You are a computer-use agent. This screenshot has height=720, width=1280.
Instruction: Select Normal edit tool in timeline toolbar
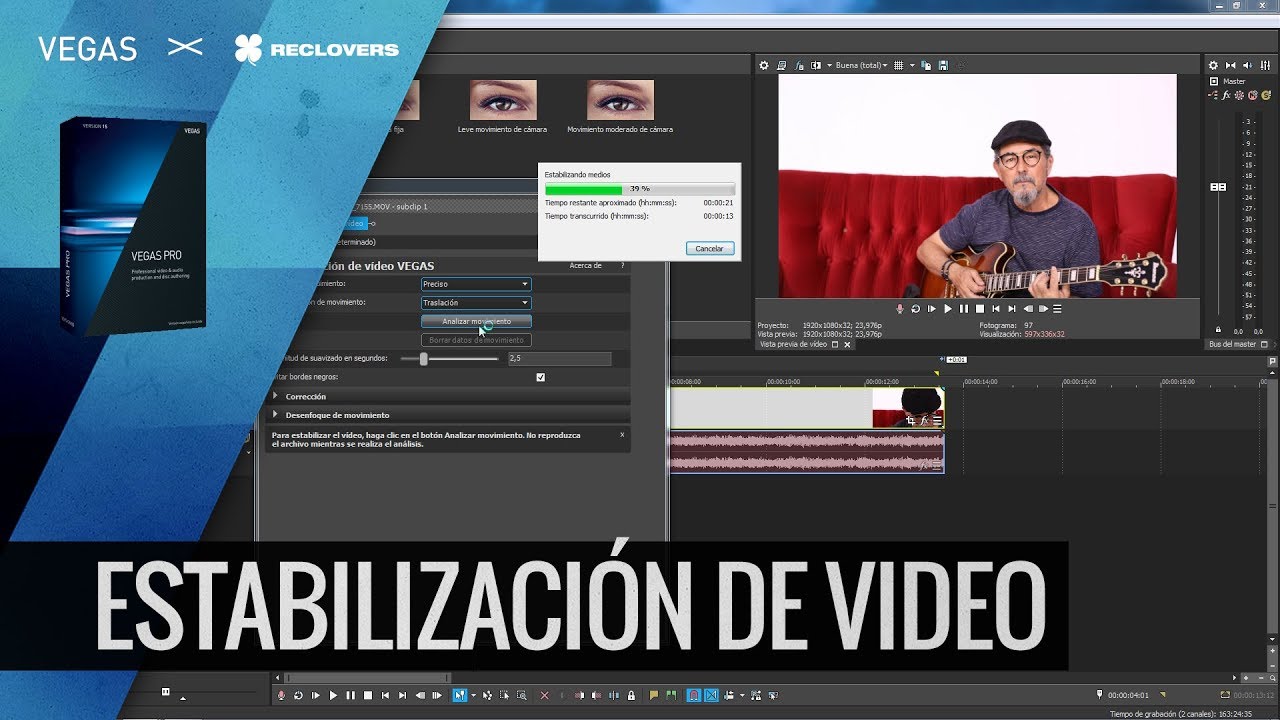tap(459, 695)
